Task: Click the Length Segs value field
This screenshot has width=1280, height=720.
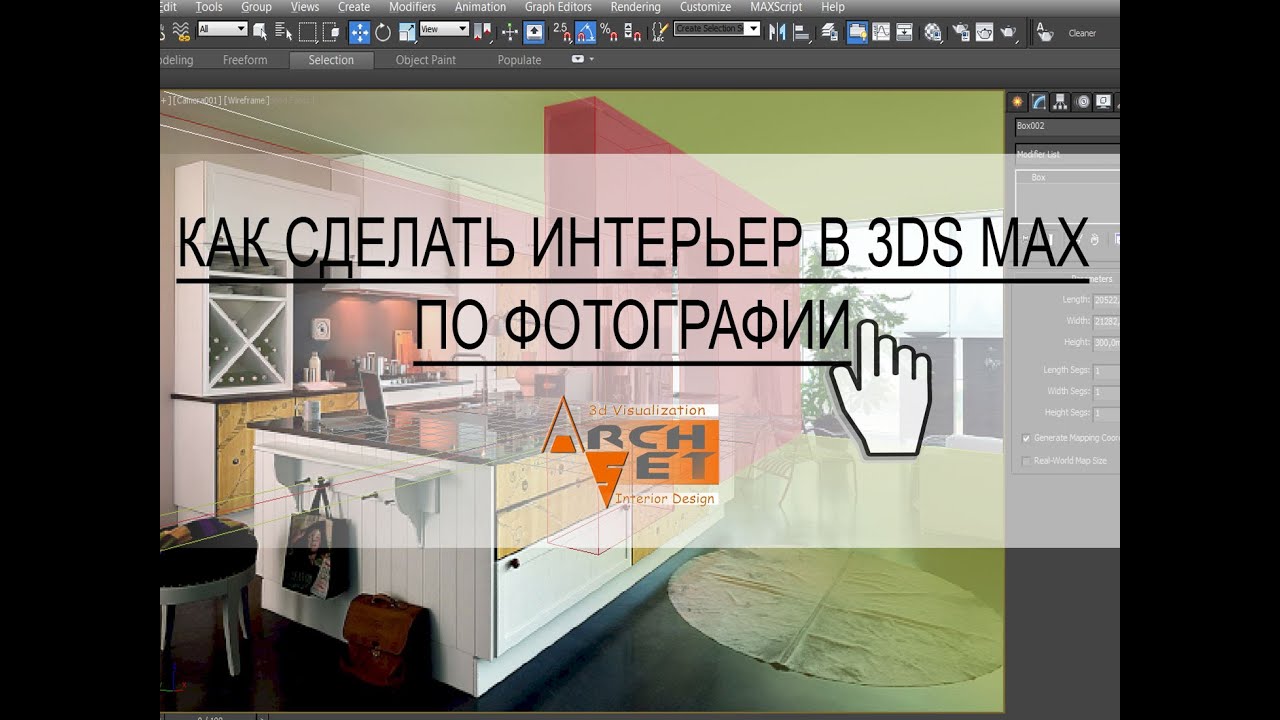Action: pos(1106,371)
